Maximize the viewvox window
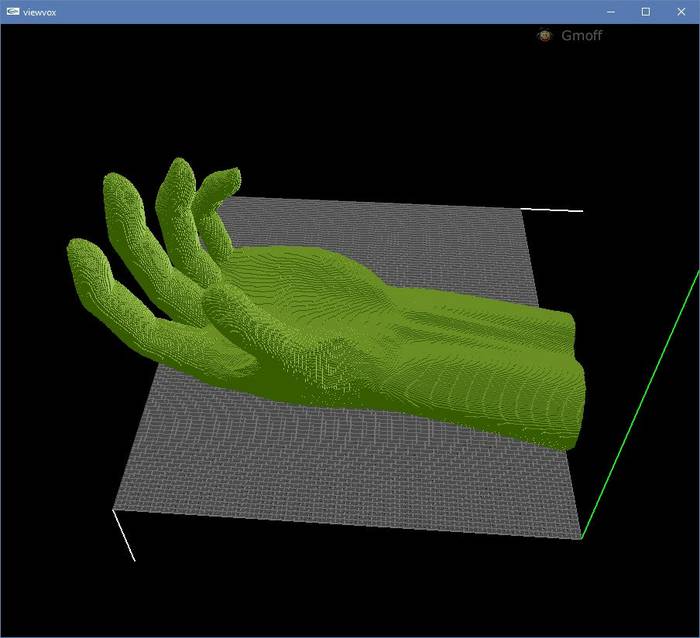 646,12
